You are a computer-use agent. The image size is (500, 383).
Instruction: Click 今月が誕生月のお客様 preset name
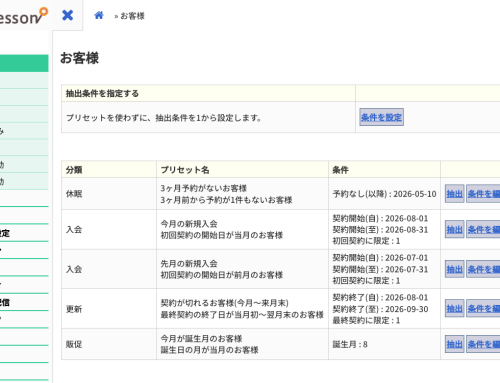201,339
